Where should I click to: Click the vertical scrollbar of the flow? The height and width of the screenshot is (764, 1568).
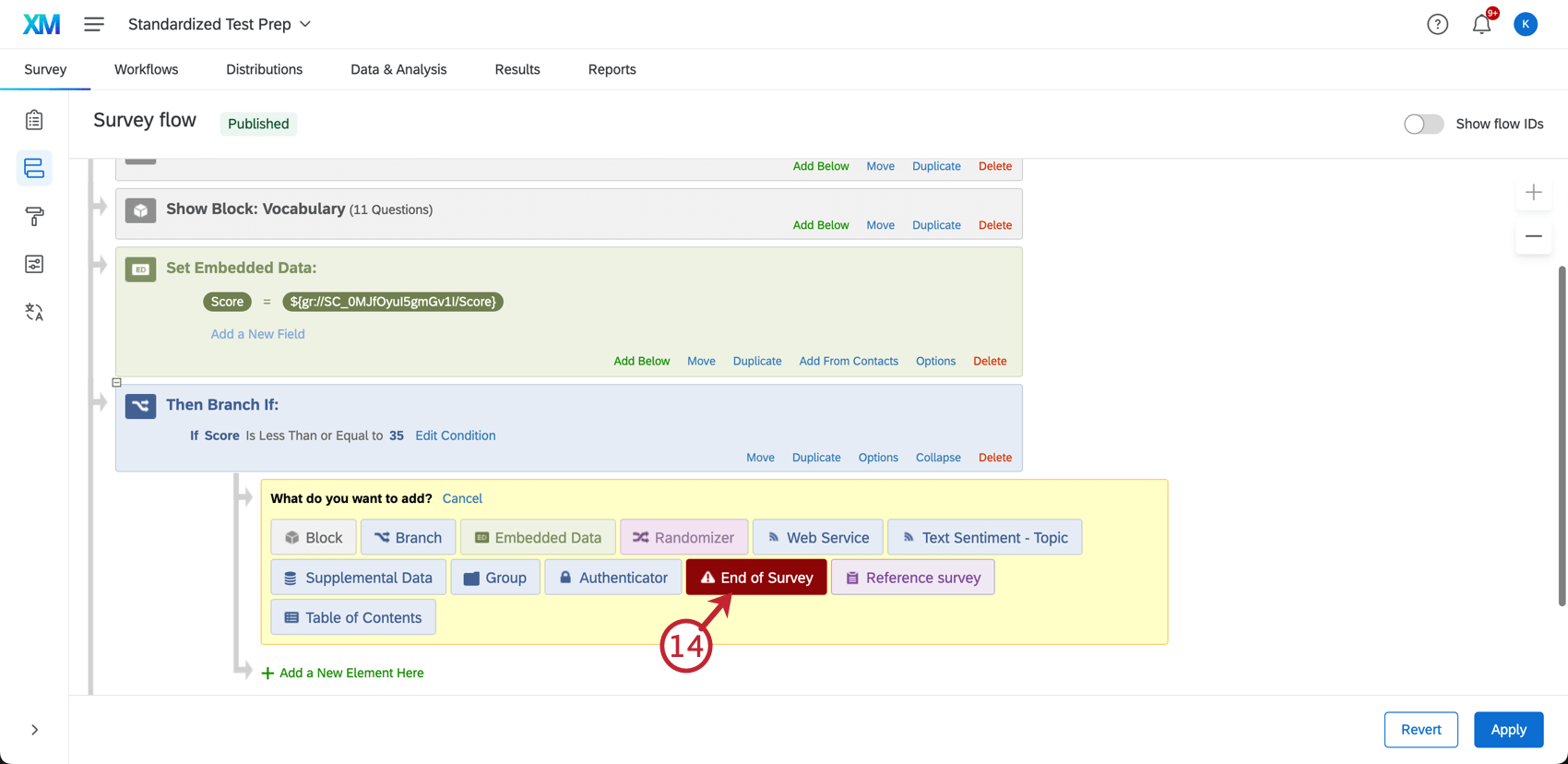click(1562, 436)
